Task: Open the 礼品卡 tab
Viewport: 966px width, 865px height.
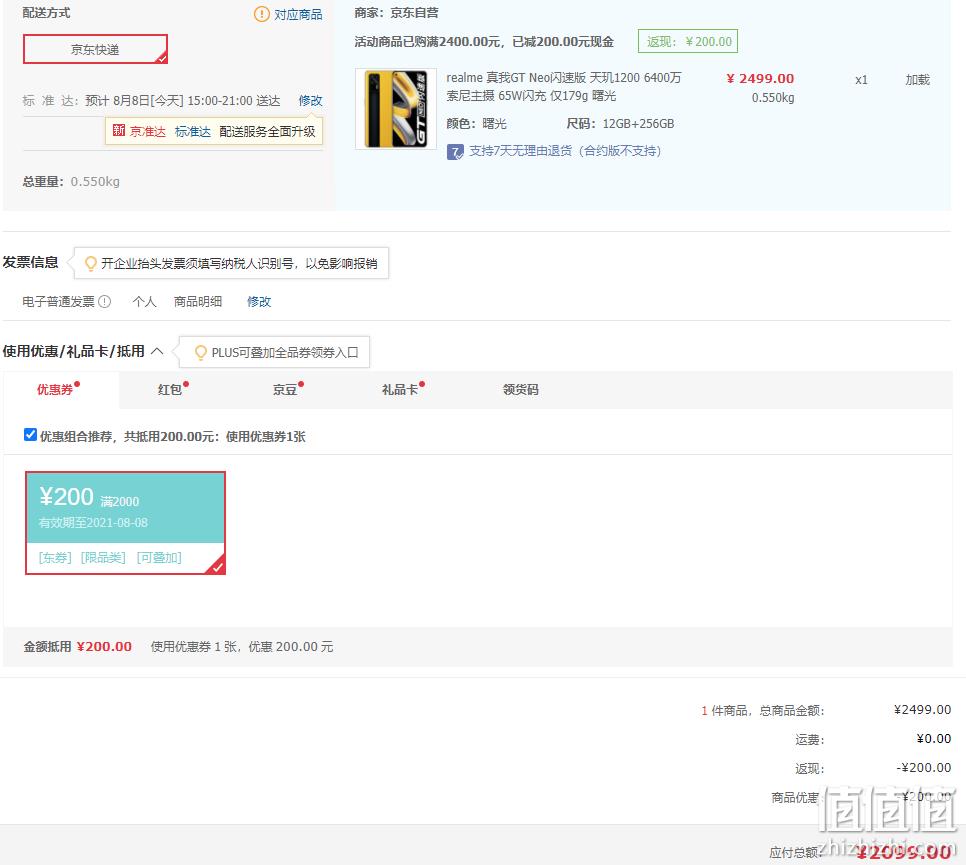Action: click(402, 389)
